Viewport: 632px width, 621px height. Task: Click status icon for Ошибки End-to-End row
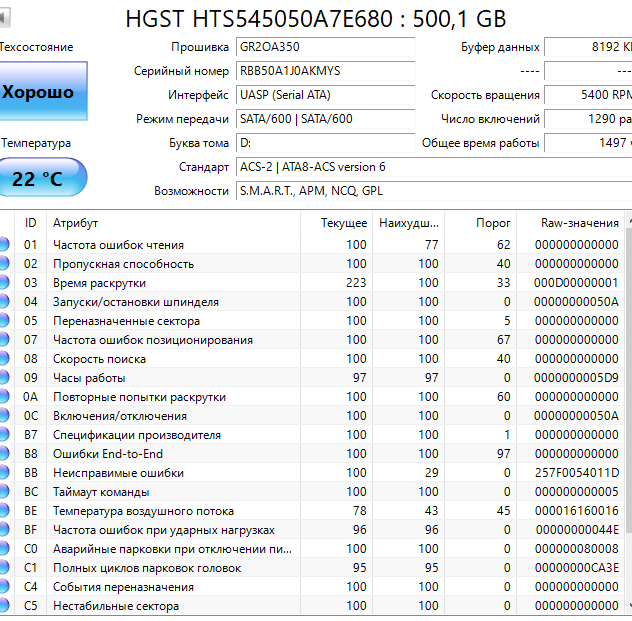[4, 454]
